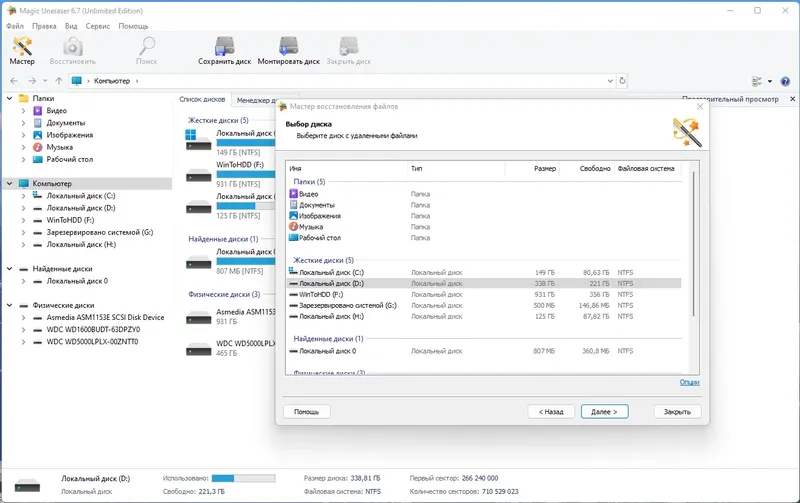Click Asmedia ASM1153 physical disk icon

pos(198,318)
